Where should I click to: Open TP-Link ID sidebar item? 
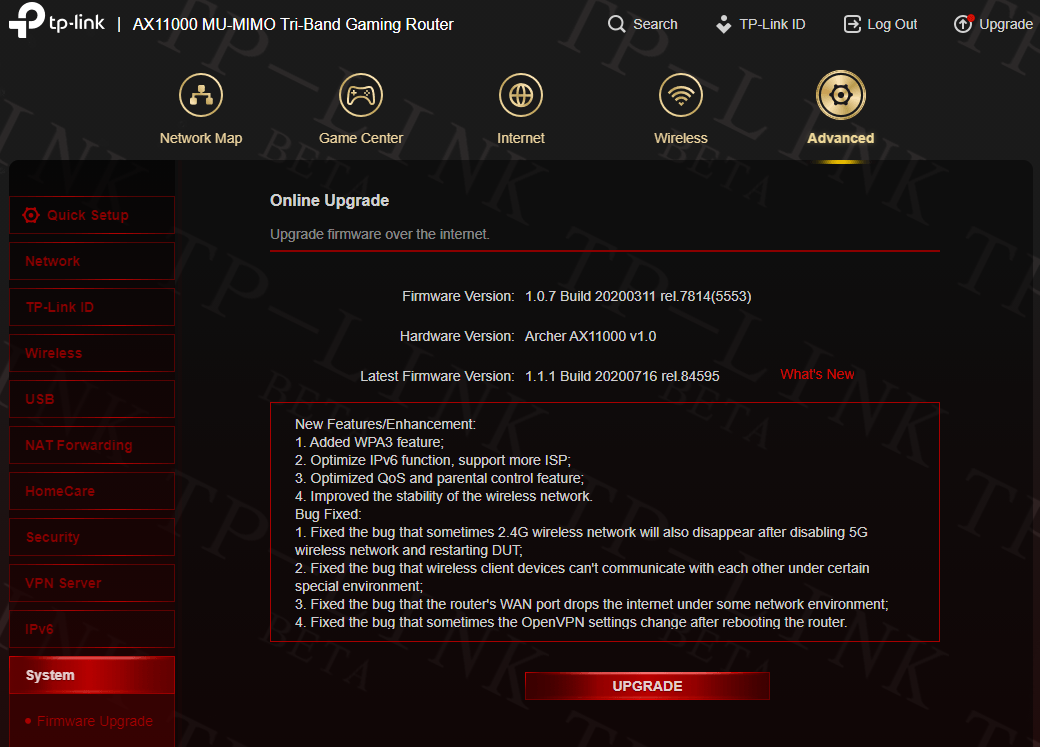(92, 307)
